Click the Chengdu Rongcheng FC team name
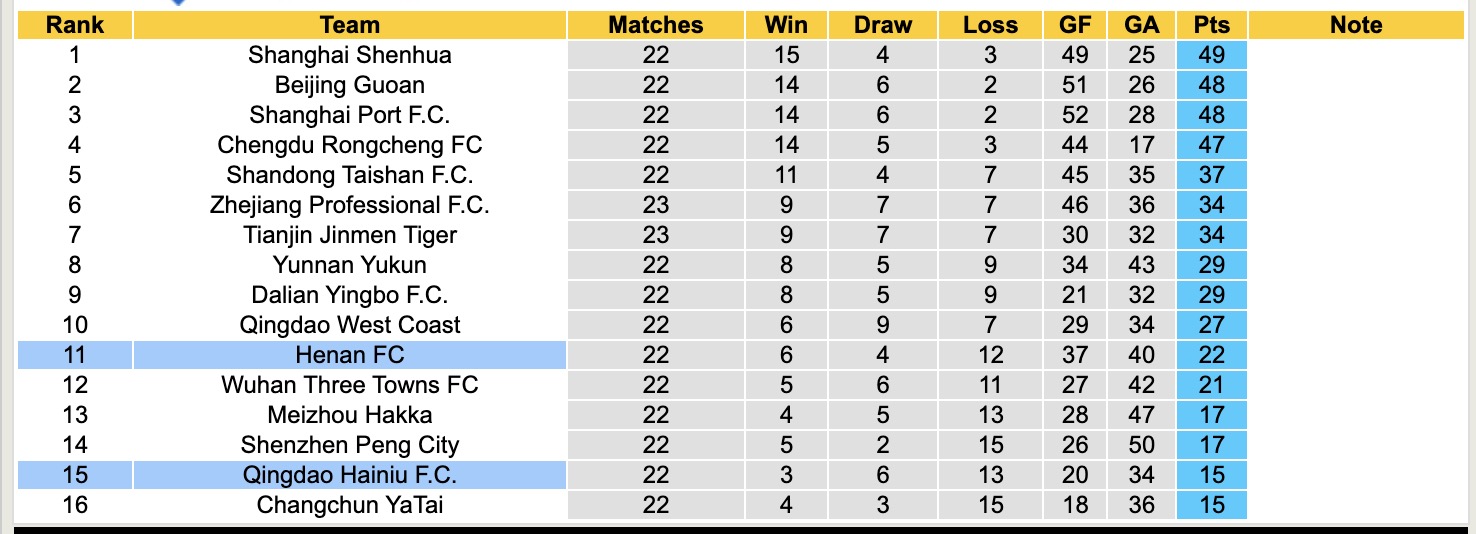This screenshot has height=534, width=1476. pos(350,145)
